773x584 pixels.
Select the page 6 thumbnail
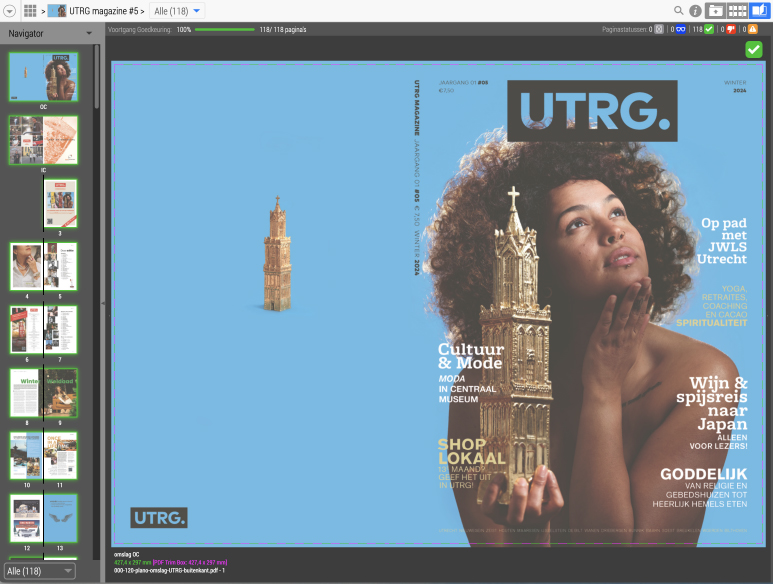point(27,329)
